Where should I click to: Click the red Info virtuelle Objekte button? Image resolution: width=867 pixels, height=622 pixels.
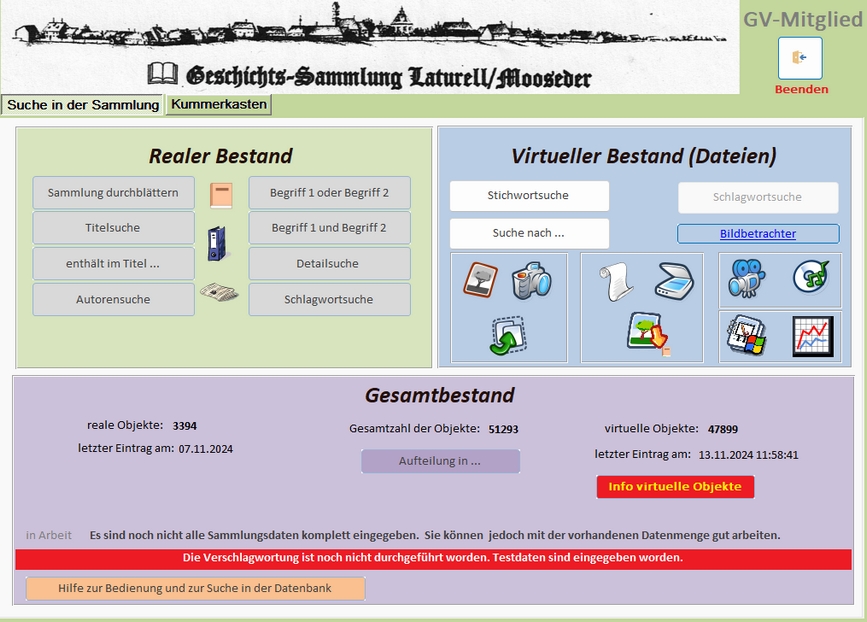click(x=675, y=487)
